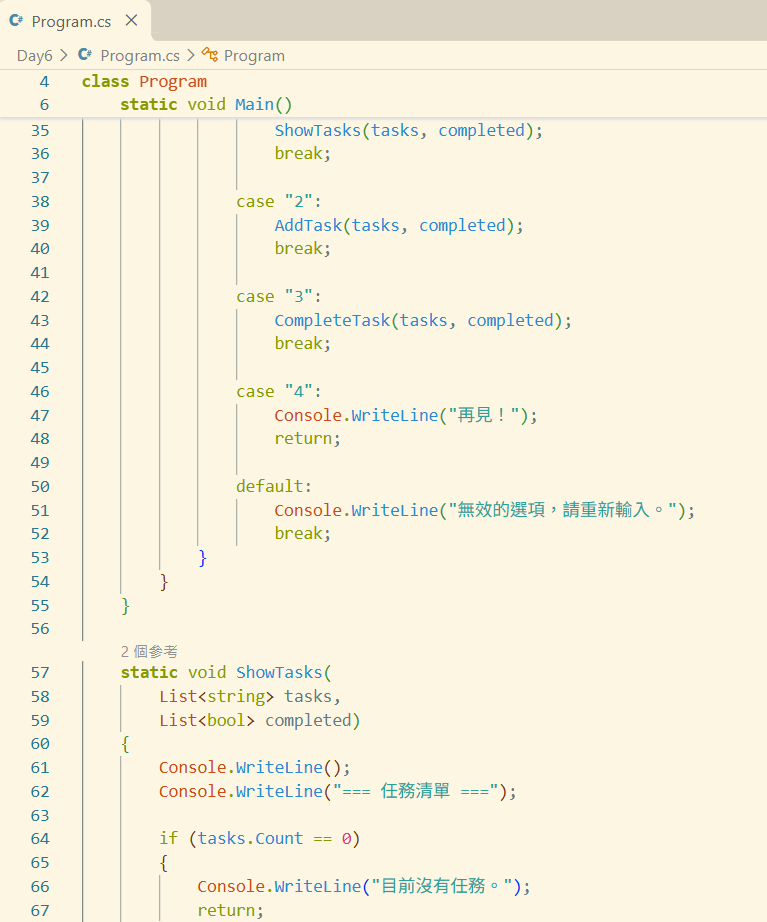
Task: Click "目前沒有任務。" string literal
Action: (442, 886)
